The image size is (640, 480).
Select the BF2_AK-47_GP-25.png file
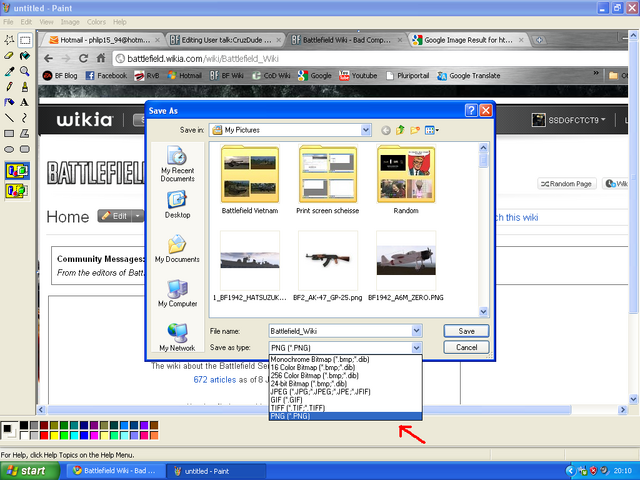328,266
